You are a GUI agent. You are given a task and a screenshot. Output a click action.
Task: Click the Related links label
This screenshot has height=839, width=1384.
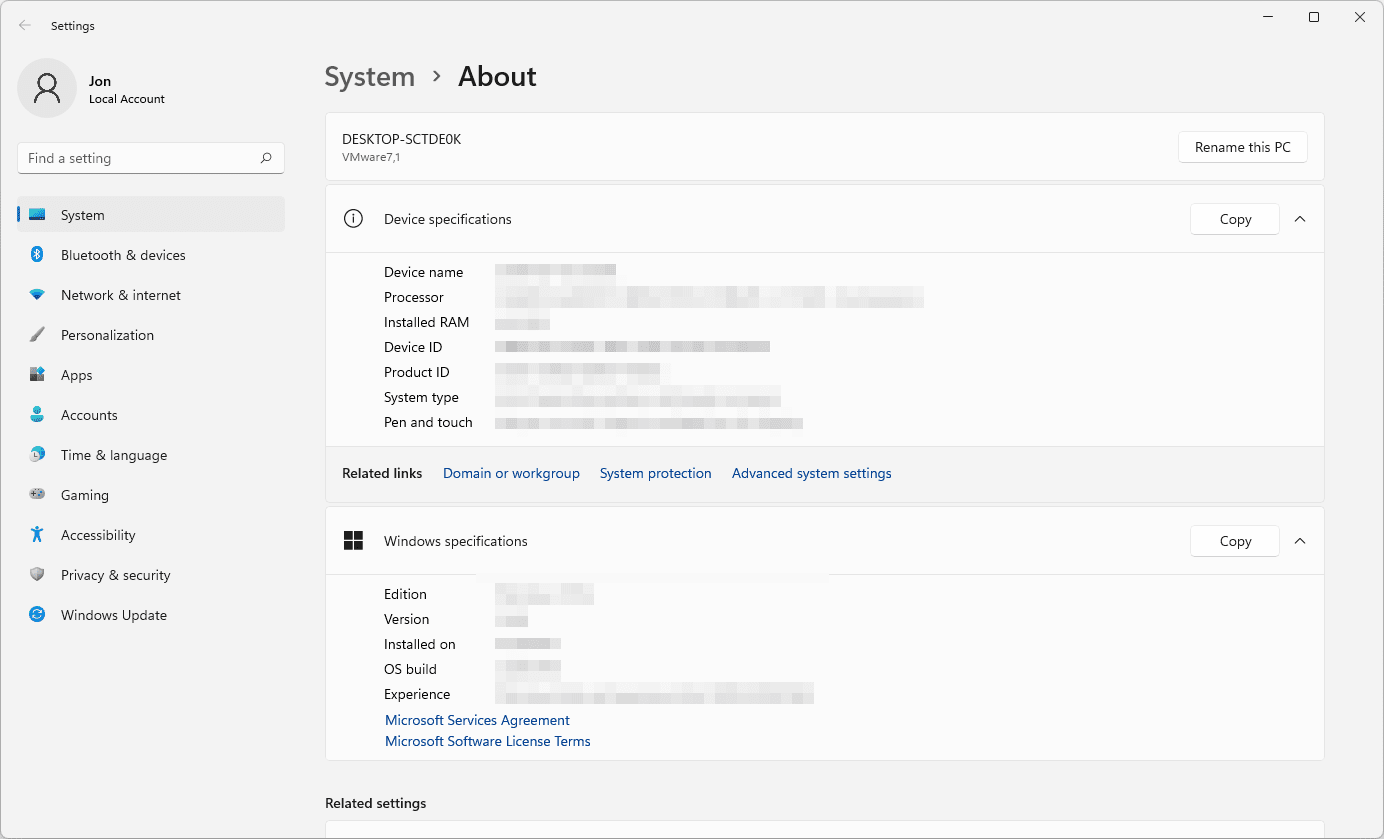pos(382,473)
